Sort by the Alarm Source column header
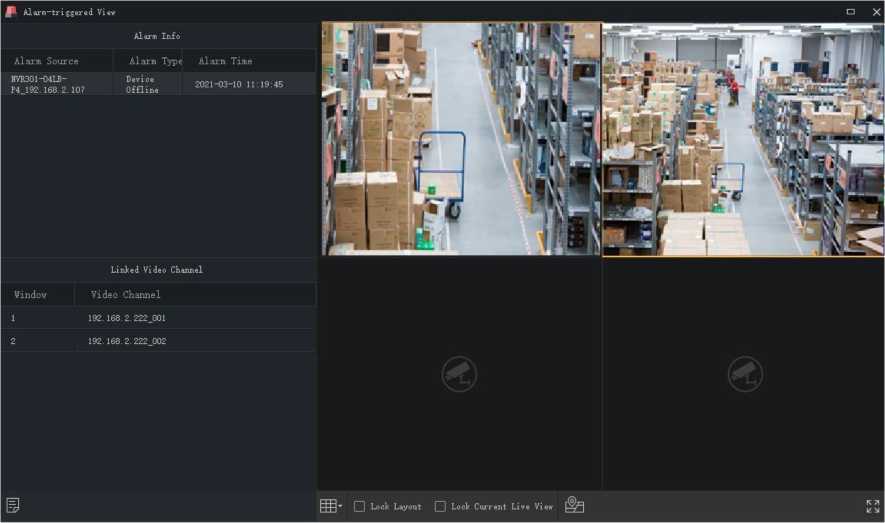 click(x=47, y=61)
